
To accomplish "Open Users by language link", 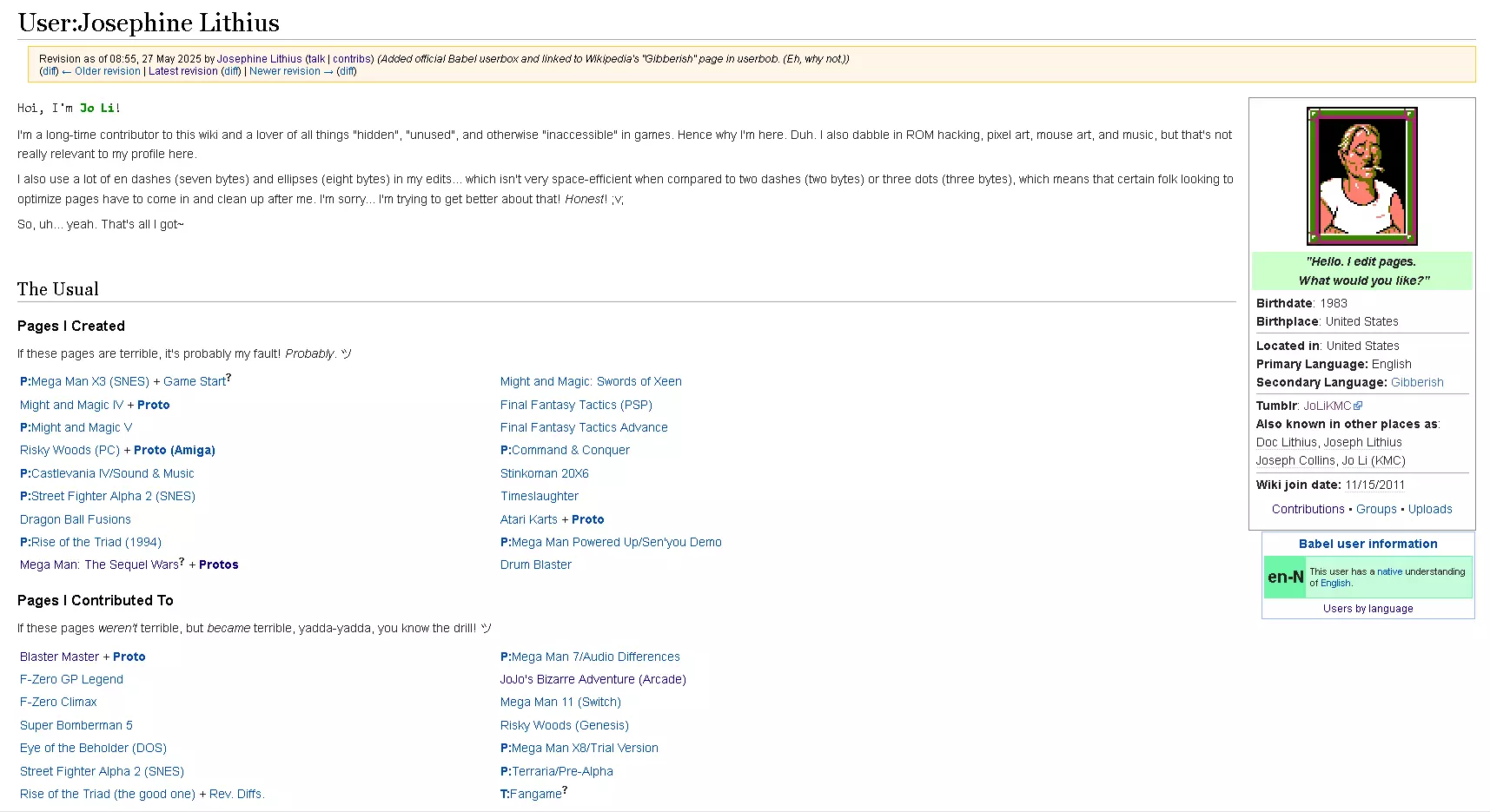I will 1367,608.
